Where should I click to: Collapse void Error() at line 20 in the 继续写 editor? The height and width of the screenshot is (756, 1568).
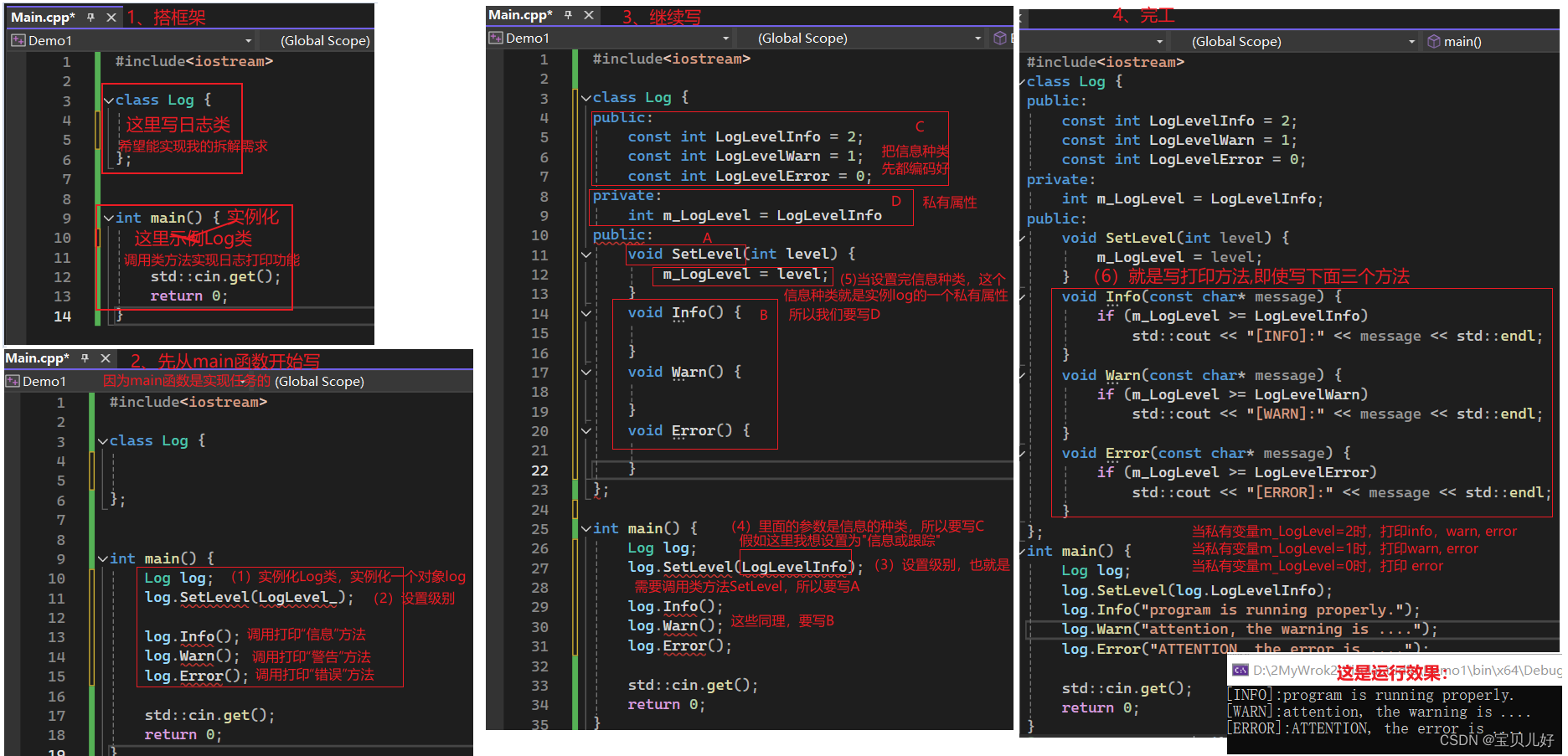[586, 431]
